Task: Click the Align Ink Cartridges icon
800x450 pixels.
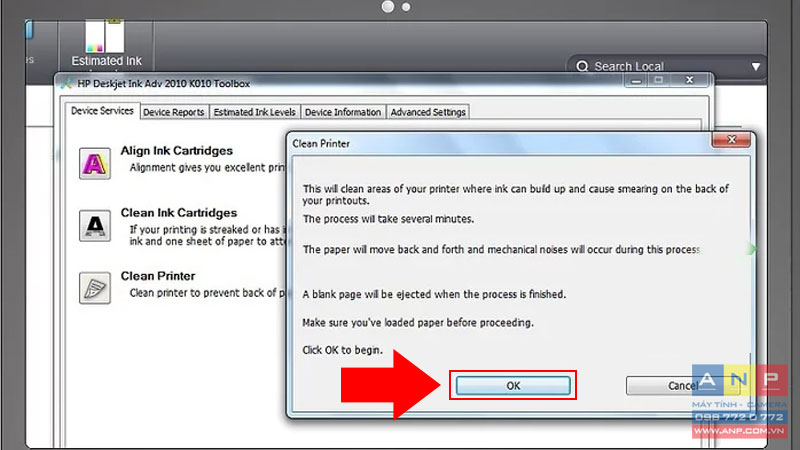Action: pyautogui.click(x=95, y=164)
